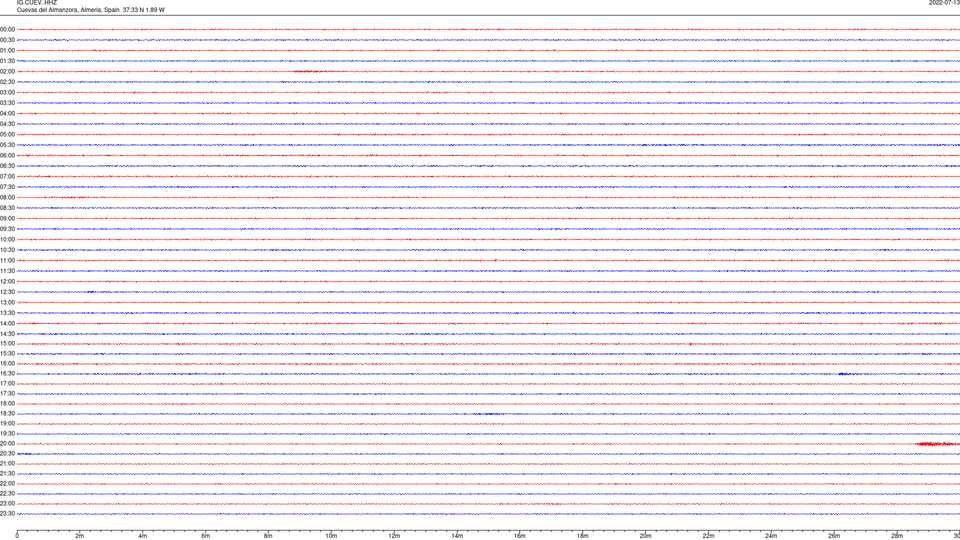Viewport: 960px width, 540px height.
Task: Click the 28m tick label on time axis
Action: coord(897,536)
